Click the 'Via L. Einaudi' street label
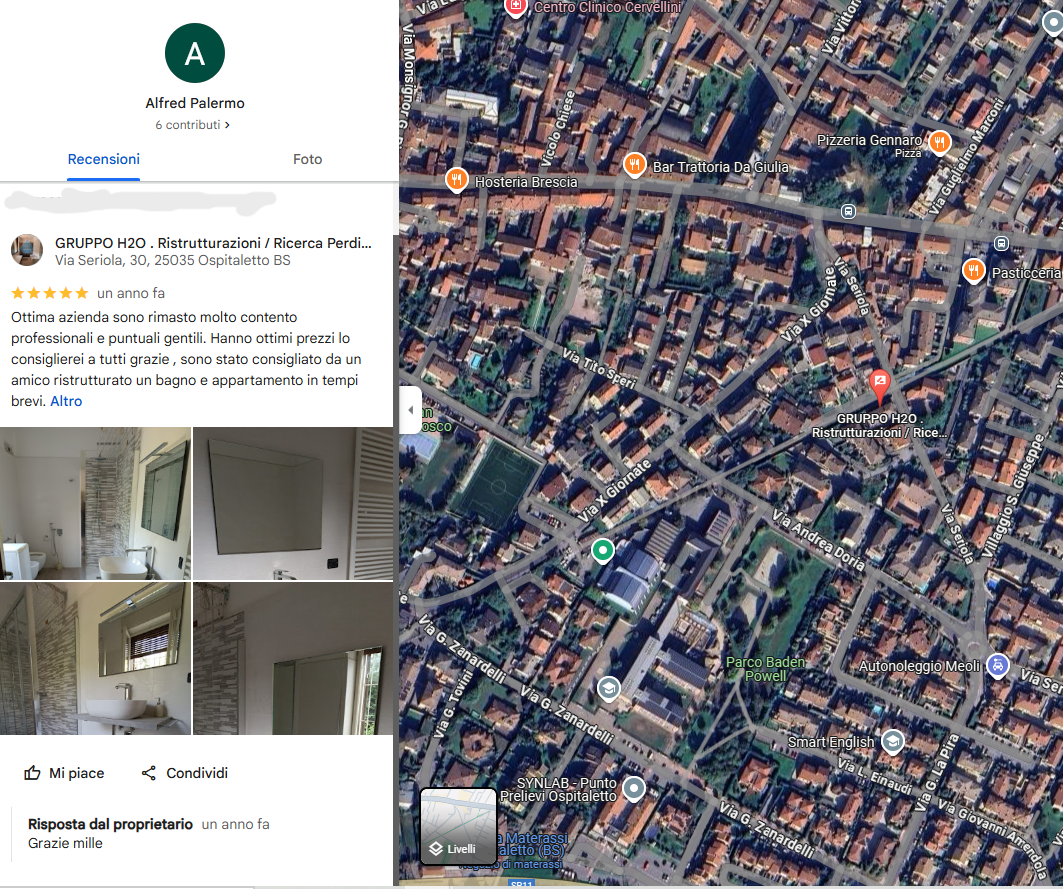Image resolution: width=1063 pixels, height=889 pixels. 875,776
